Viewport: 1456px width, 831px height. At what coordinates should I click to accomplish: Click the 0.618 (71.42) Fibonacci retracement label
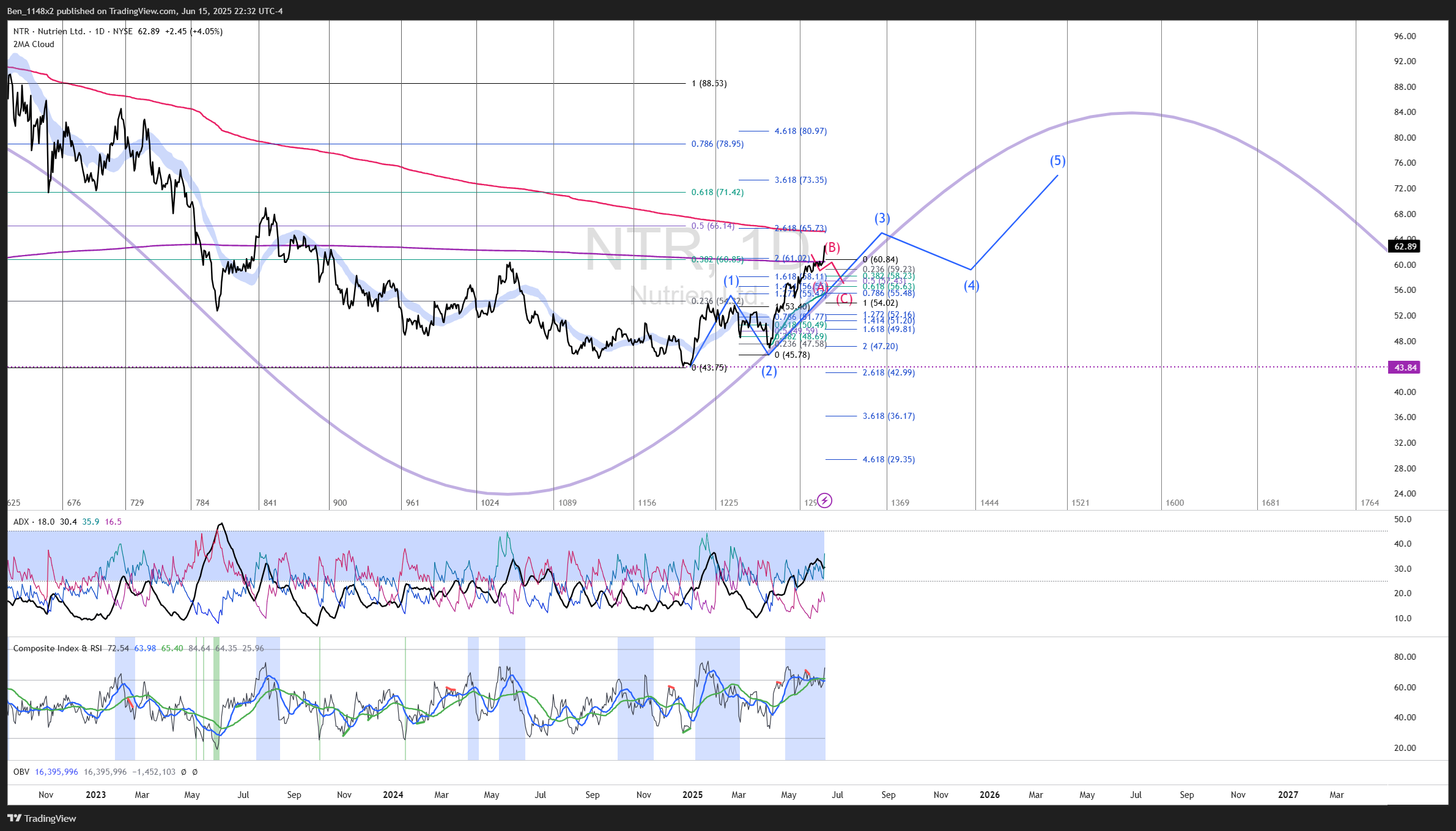click(717, 192)
